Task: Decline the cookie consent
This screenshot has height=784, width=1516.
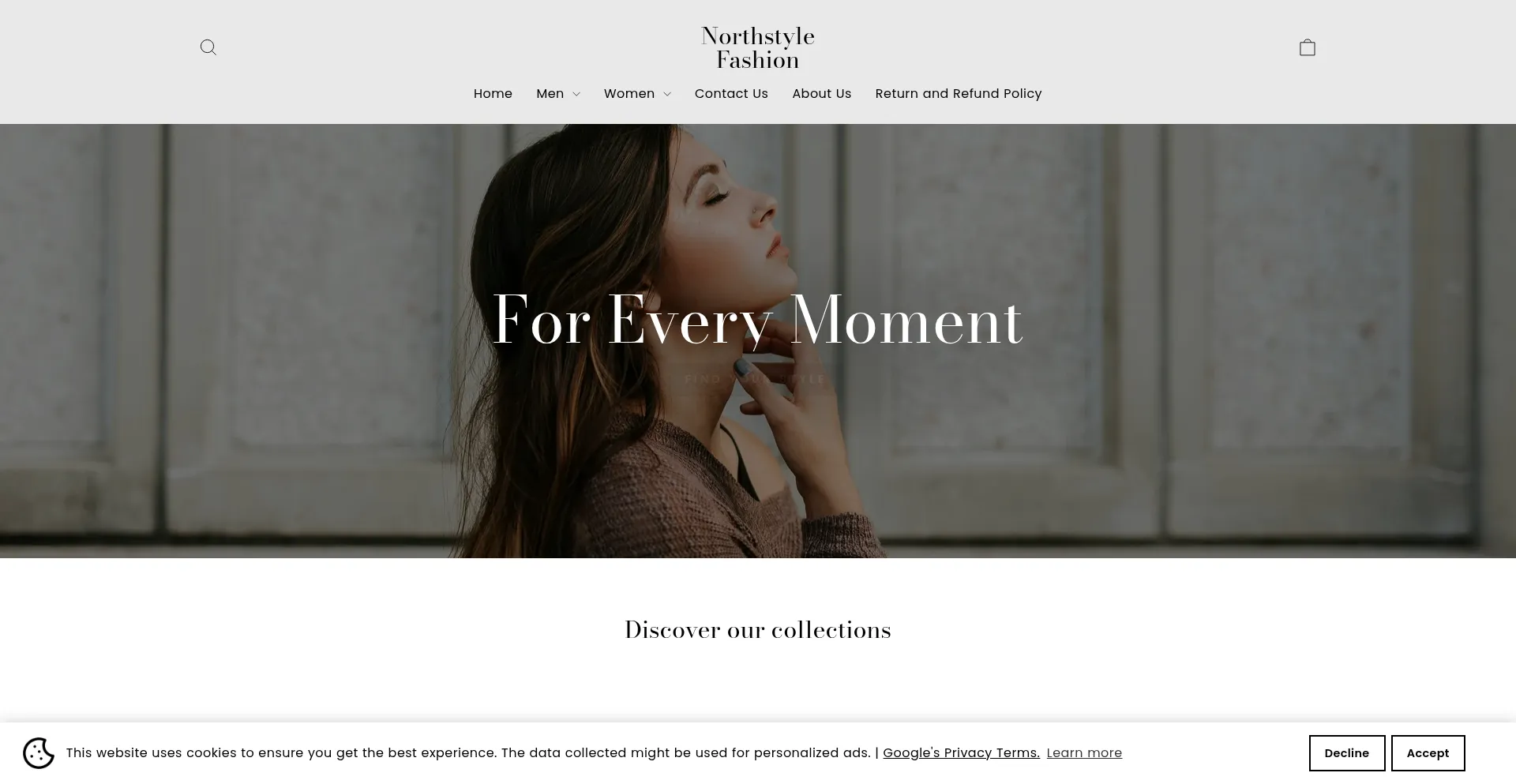Action: pos(1347,753)
